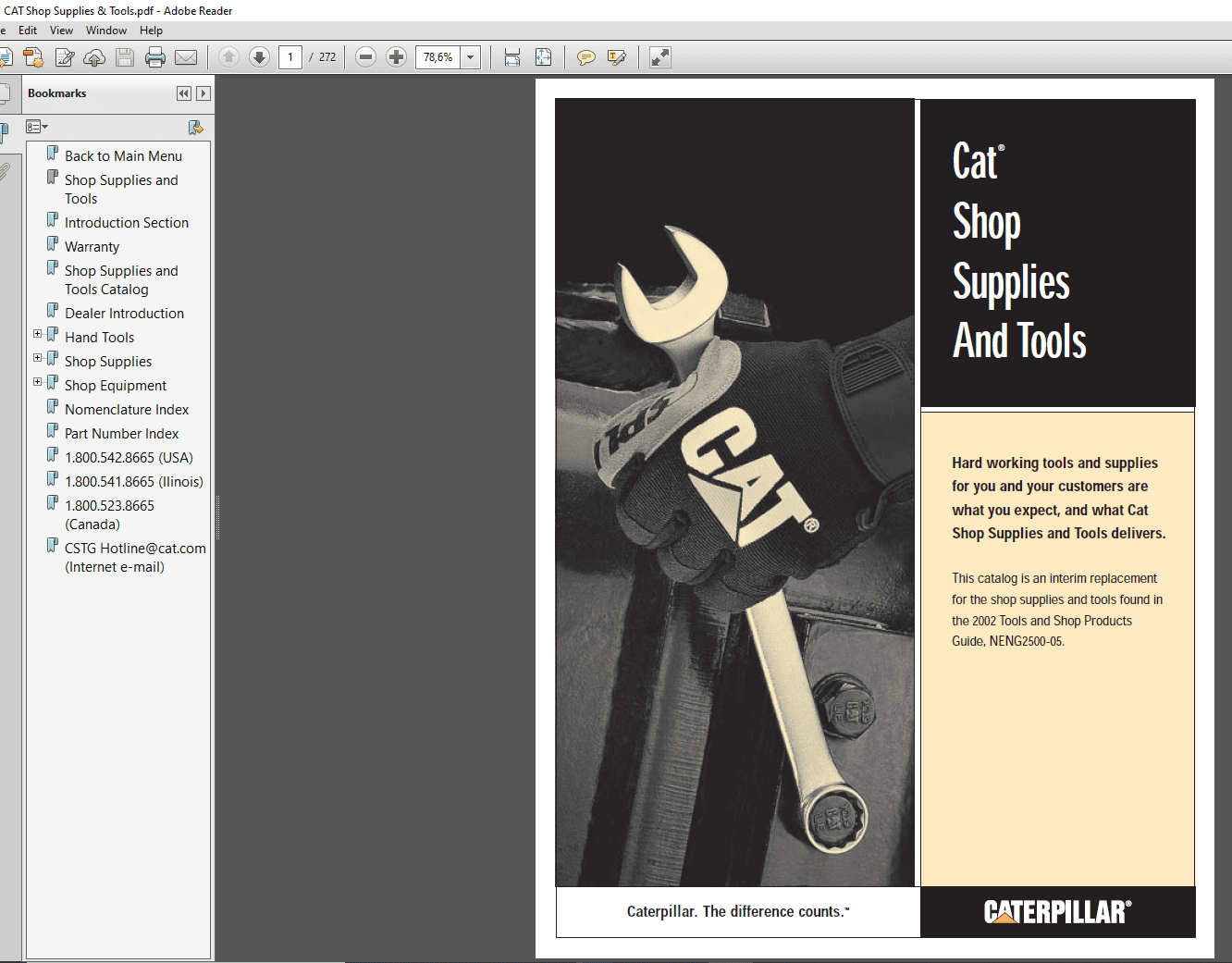Zoom out with the minus button
The height and width of the screenshot is (963, 1232).
(365, 57)
